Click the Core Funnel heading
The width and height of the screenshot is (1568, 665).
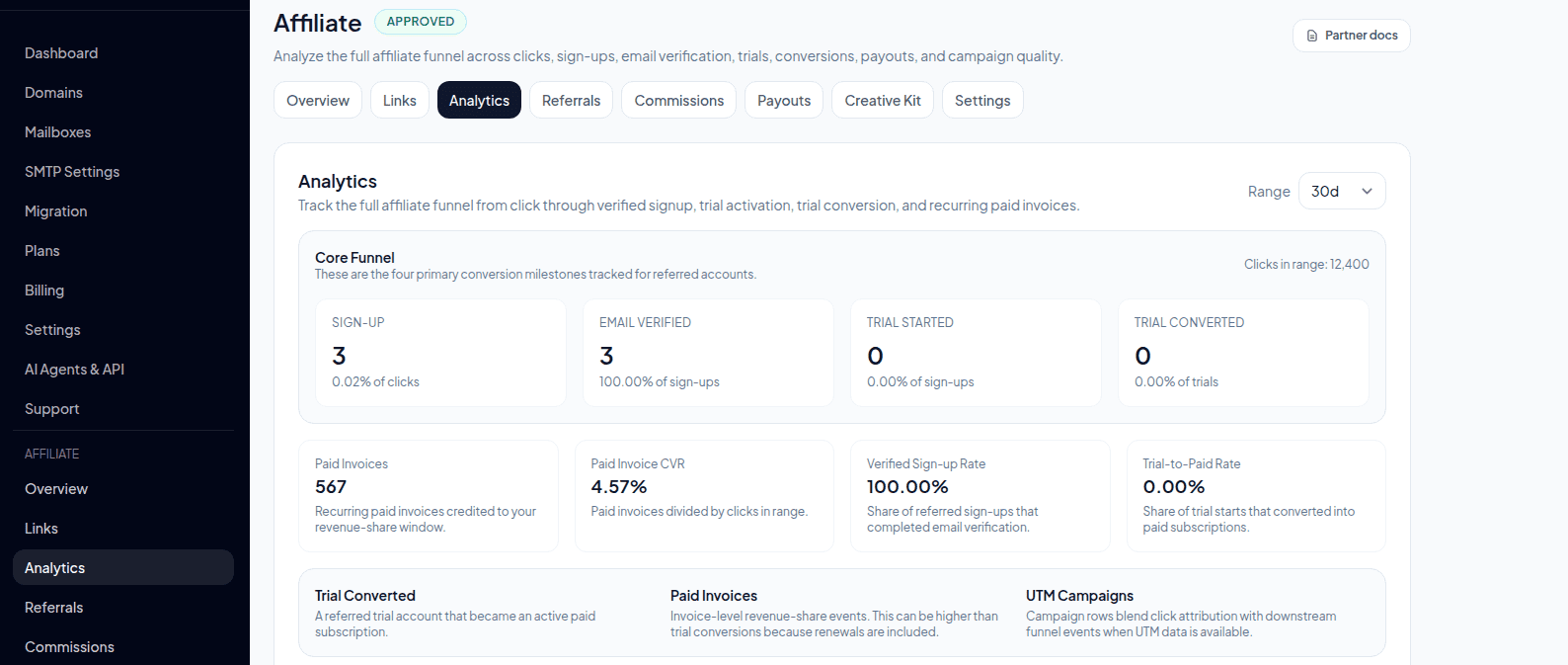click(x=354, y=258)
